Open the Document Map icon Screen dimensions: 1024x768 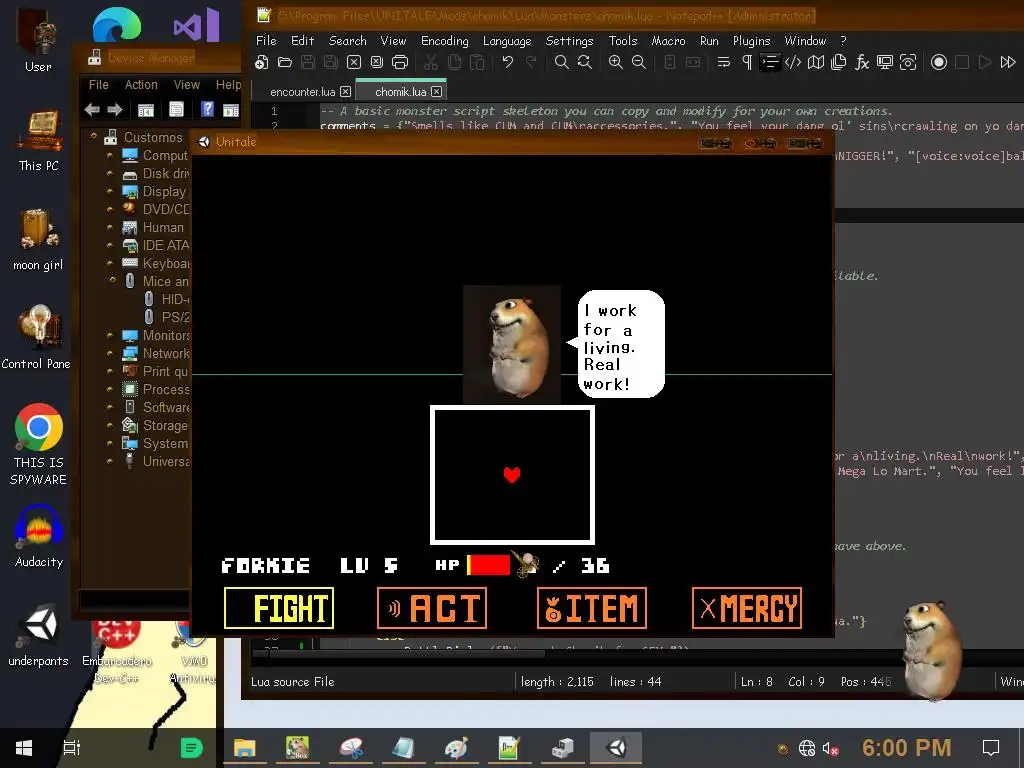coord(816,62)
